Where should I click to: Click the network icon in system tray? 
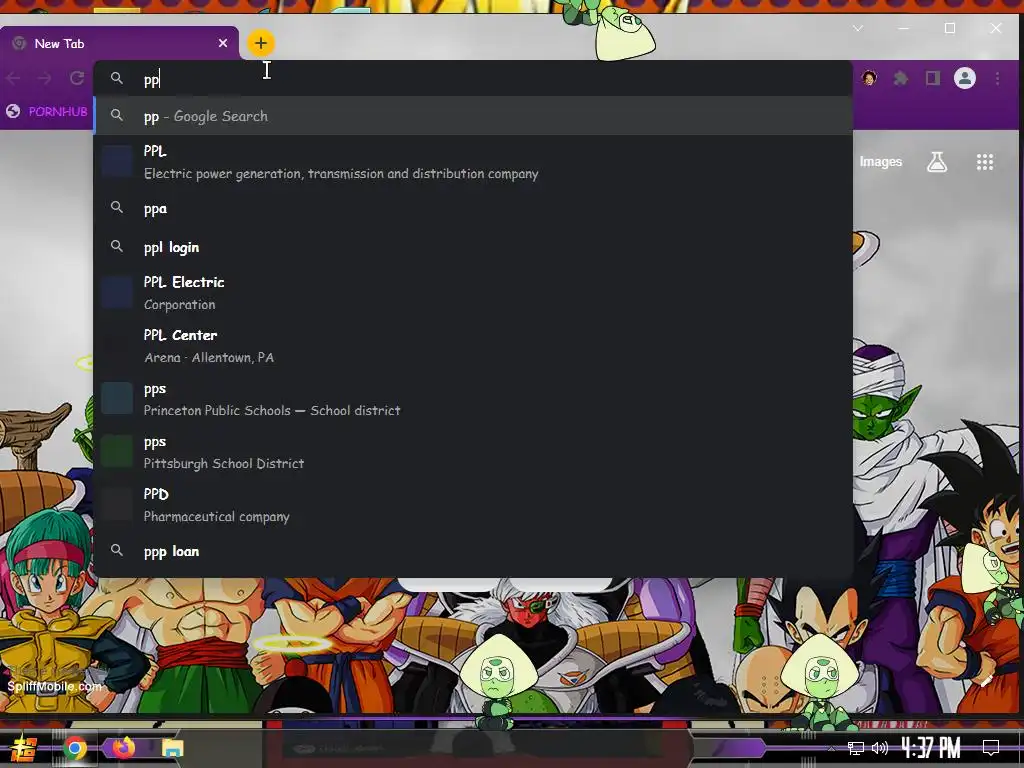coord(856,748)
